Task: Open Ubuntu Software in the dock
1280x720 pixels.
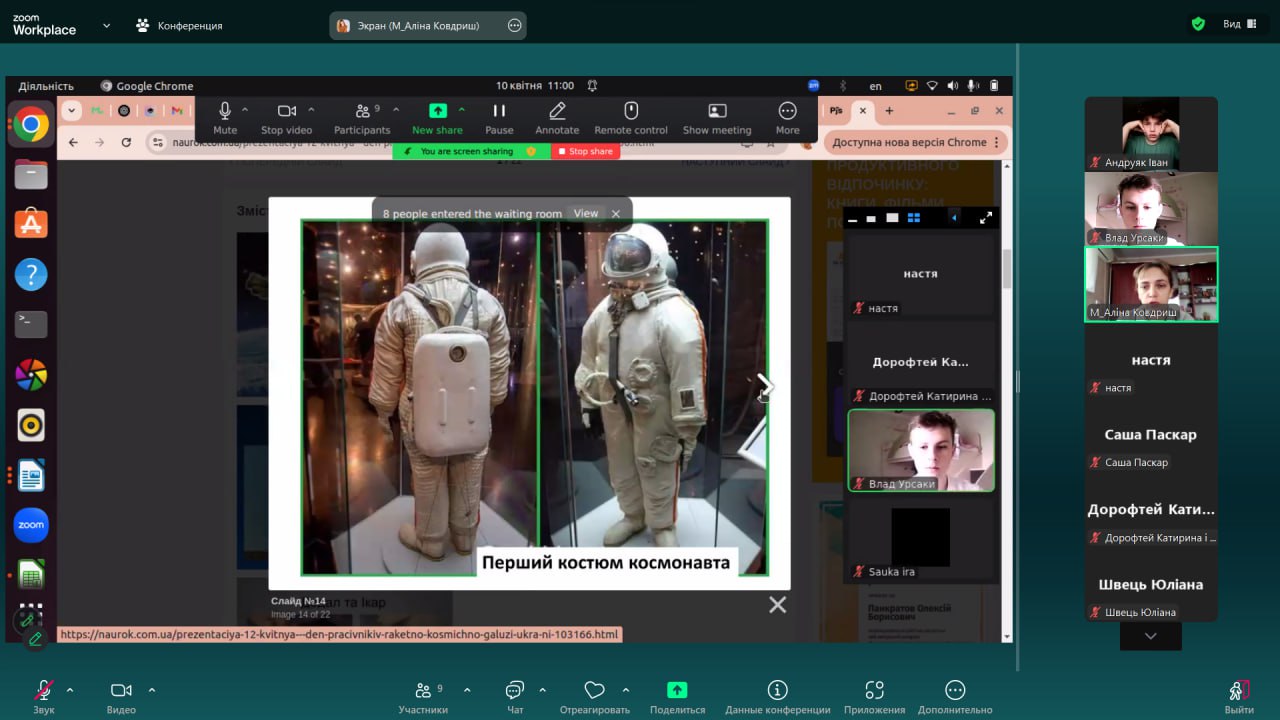Action: 31,225
